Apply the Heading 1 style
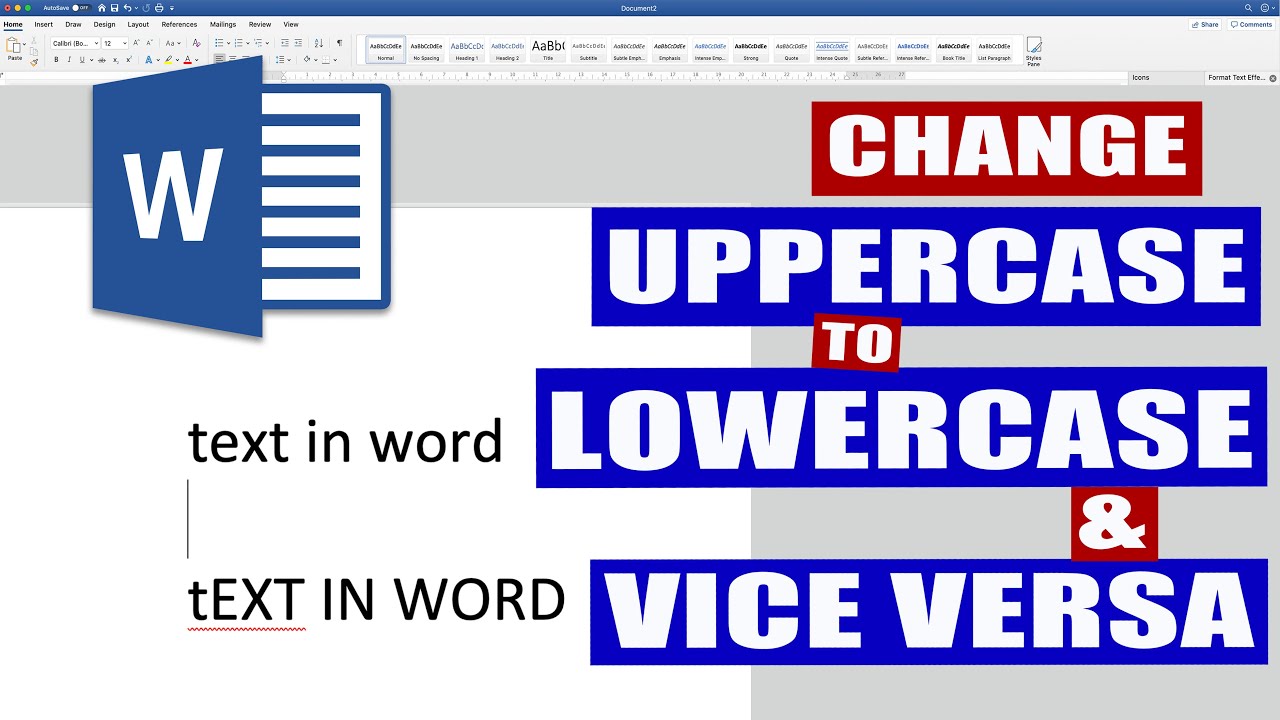 [x=467, y=50]
